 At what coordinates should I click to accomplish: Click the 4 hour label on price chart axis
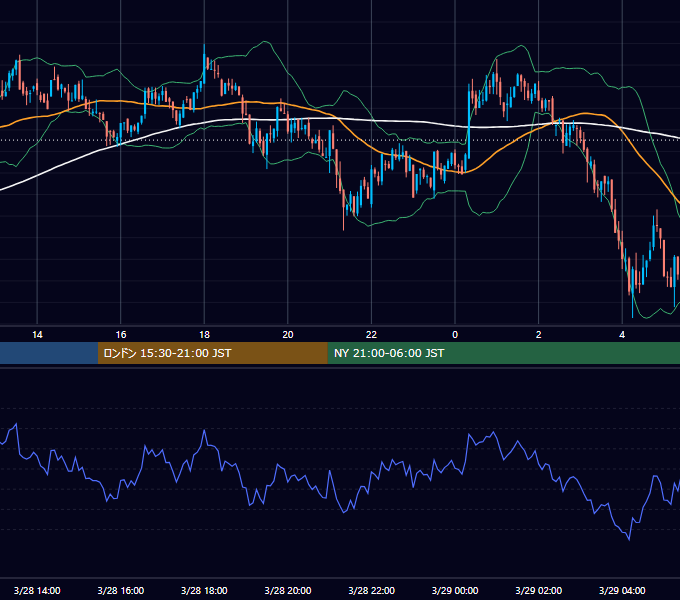point(622,335)
